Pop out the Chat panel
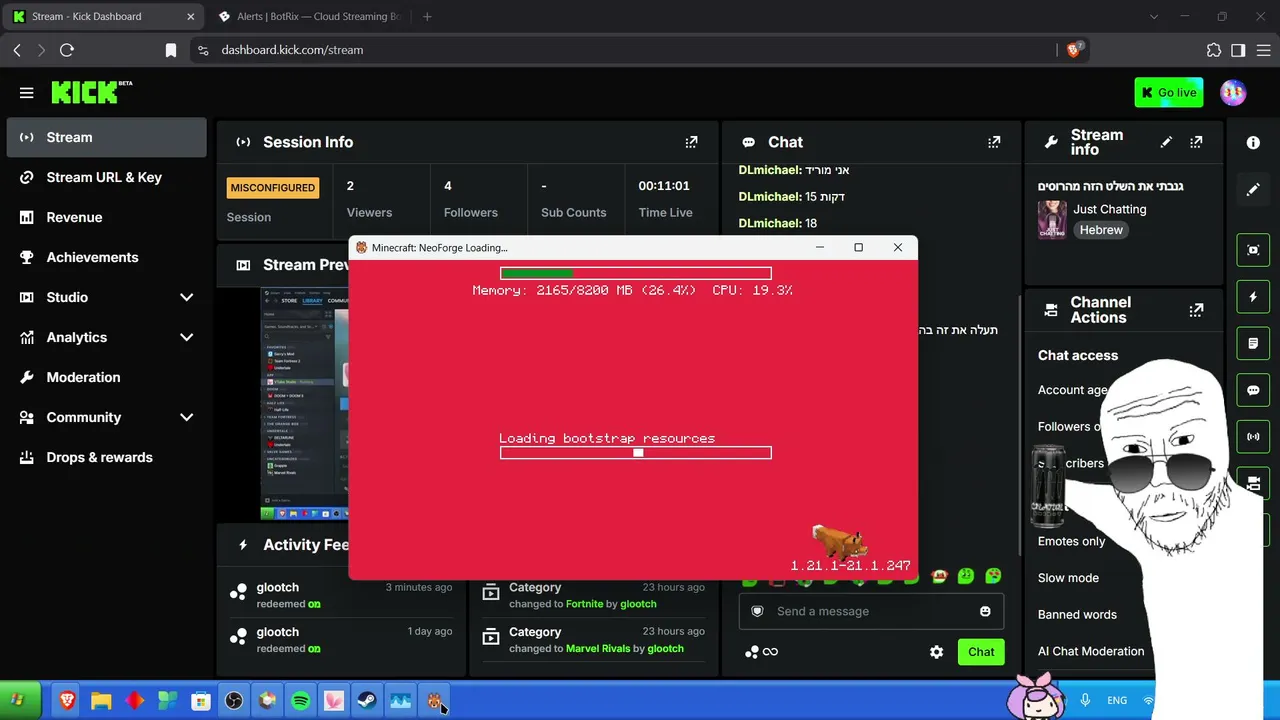 point(994,142)
